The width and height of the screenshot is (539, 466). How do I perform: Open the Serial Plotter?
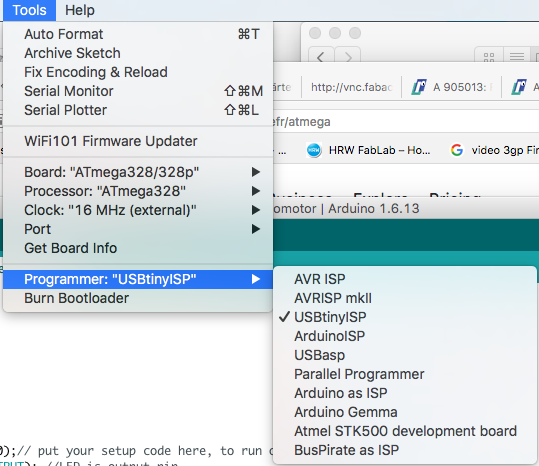[138, 110]
